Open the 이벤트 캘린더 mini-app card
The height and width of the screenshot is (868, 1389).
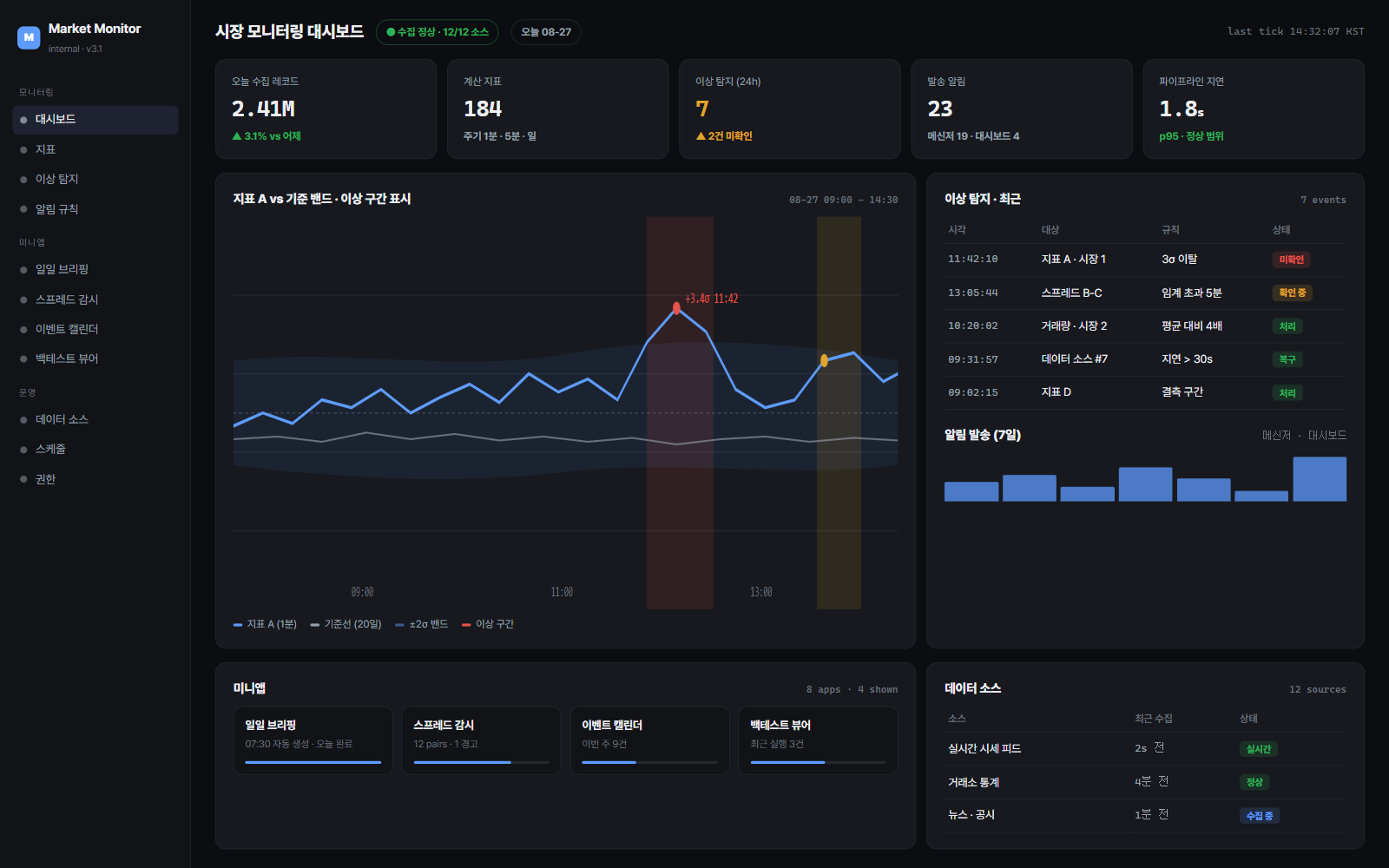click(649, 740)
